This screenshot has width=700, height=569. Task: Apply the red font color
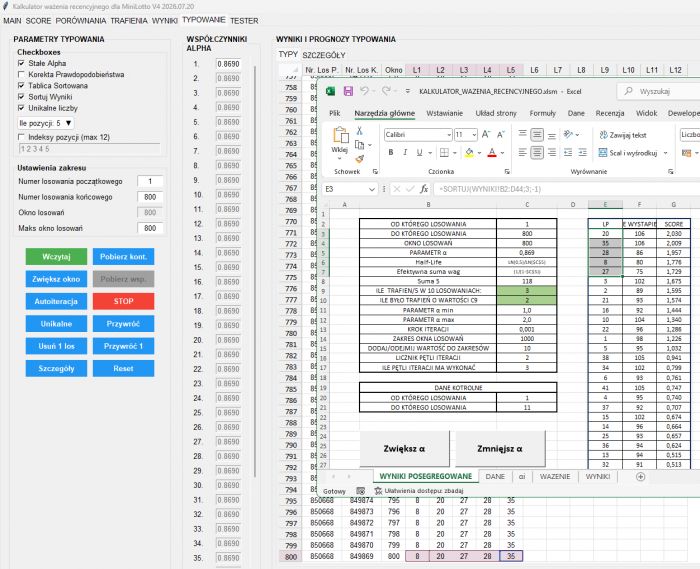(492, 153)
